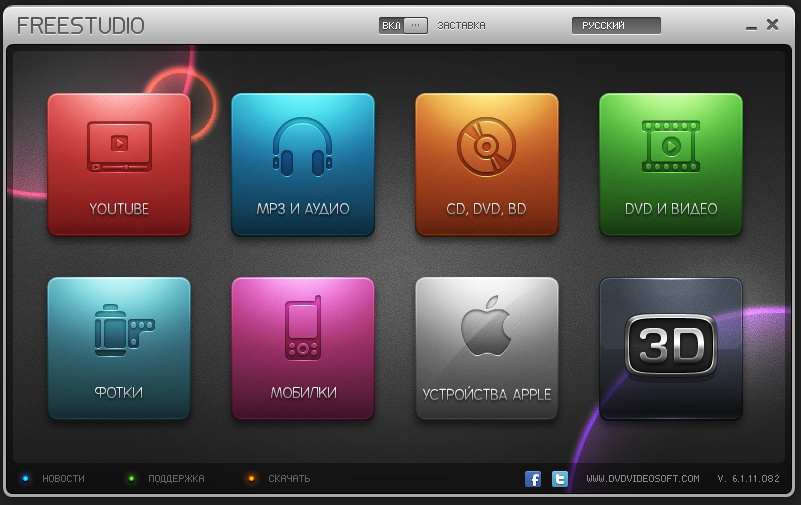Close the FreeStudio window
This screenshot has width=801, height=505.
[x=772, y=25]
